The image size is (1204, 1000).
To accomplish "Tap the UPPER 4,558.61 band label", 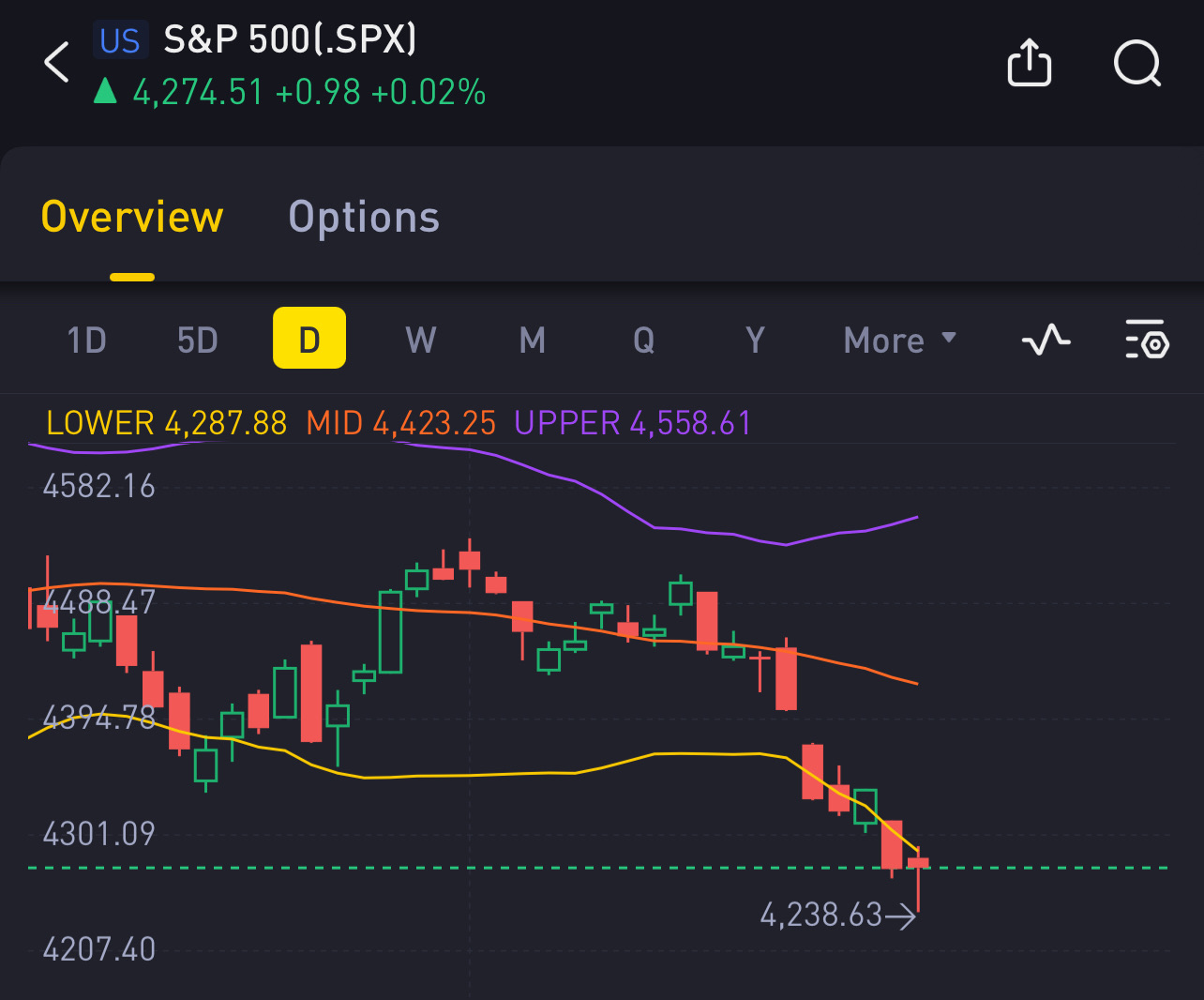I will pos(633,423).
